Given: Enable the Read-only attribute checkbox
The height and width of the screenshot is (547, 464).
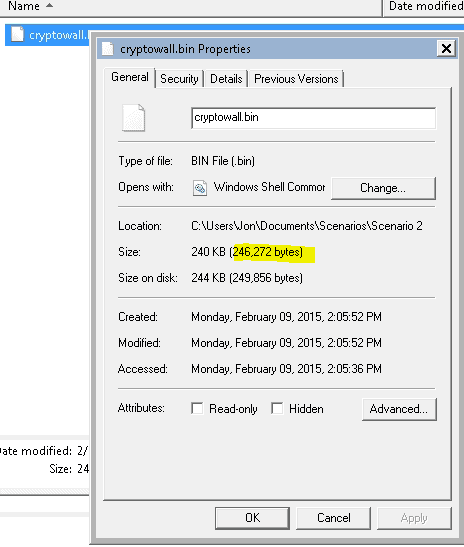Looking at the screenshot, I should (197, 408).
